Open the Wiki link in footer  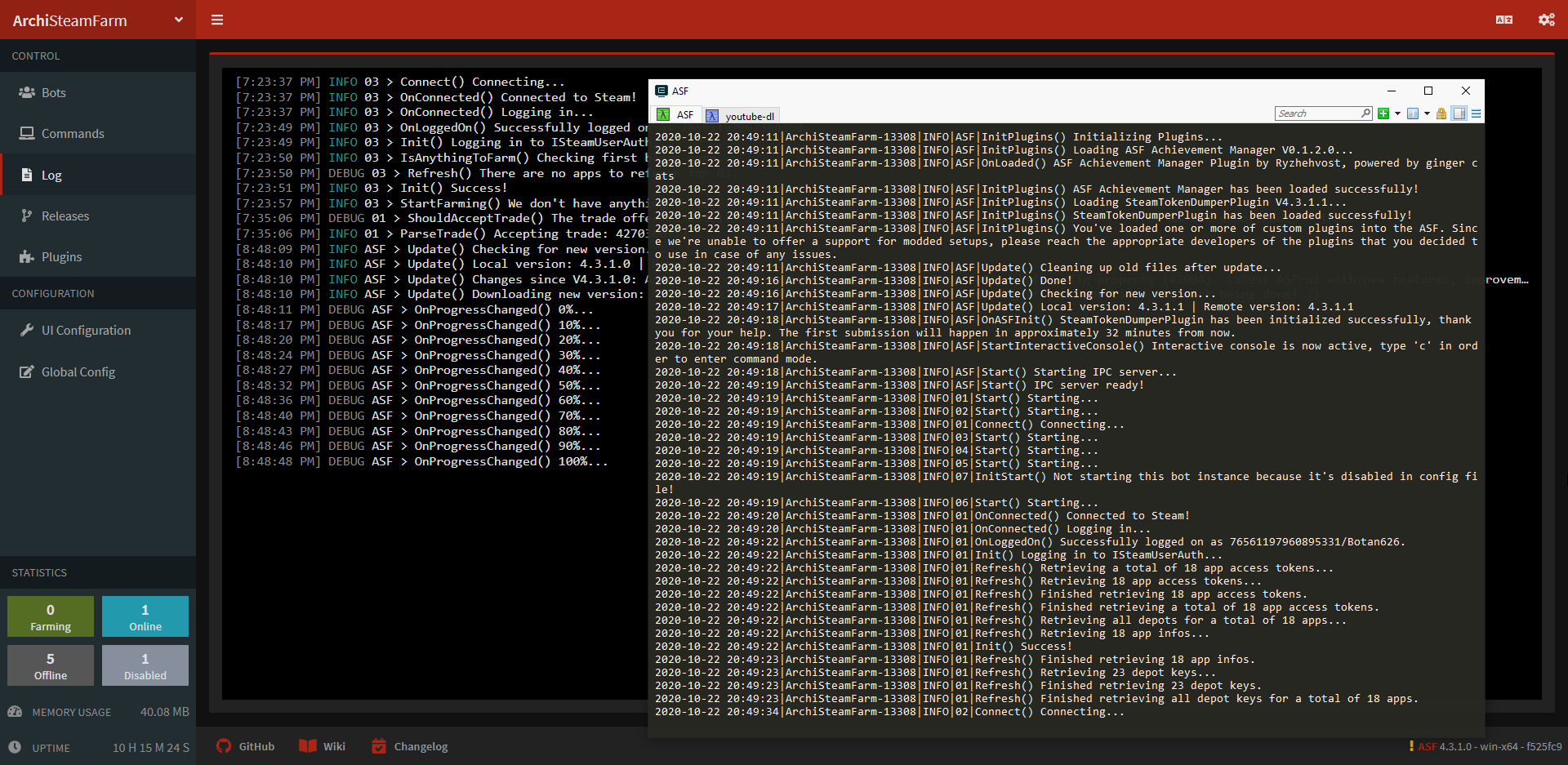(322, 745)
